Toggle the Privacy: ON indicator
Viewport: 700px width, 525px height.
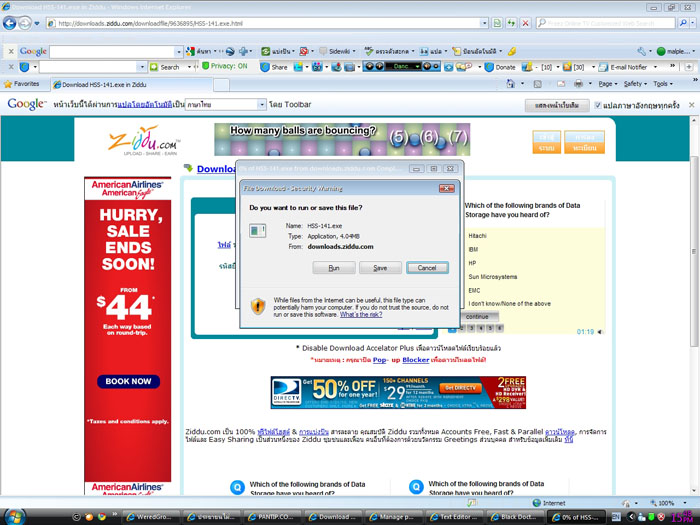pyautogui.click(x=225, y=66)
